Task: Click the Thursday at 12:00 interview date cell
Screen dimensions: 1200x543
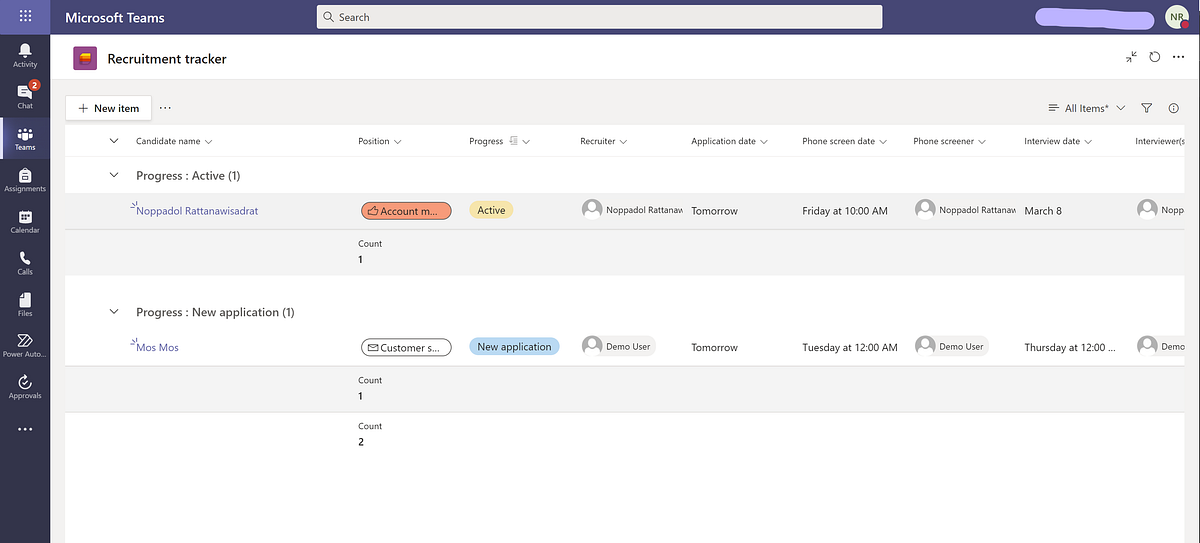Action: point(1070,348)
